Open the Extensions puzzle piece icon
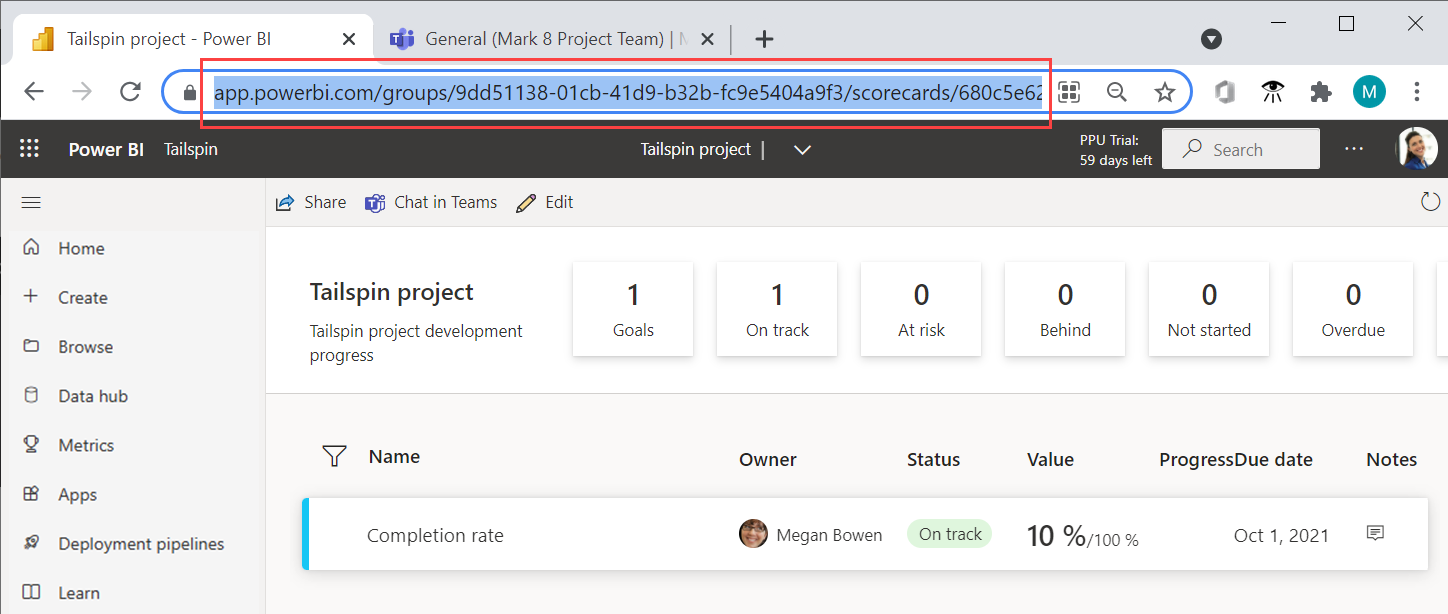The image size is (1448, 614). tap(1321, 92)
